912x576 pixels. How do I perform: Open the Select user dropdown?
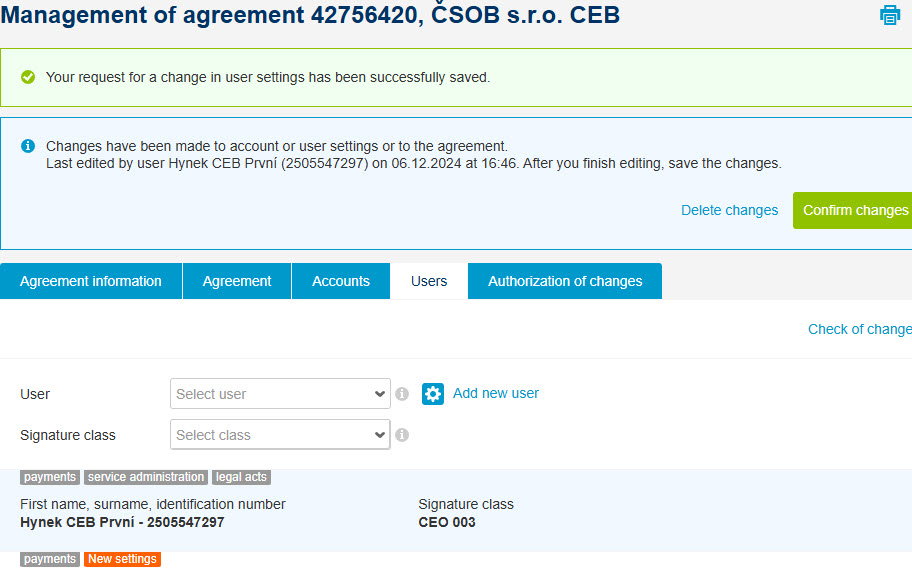click(280, 393)
